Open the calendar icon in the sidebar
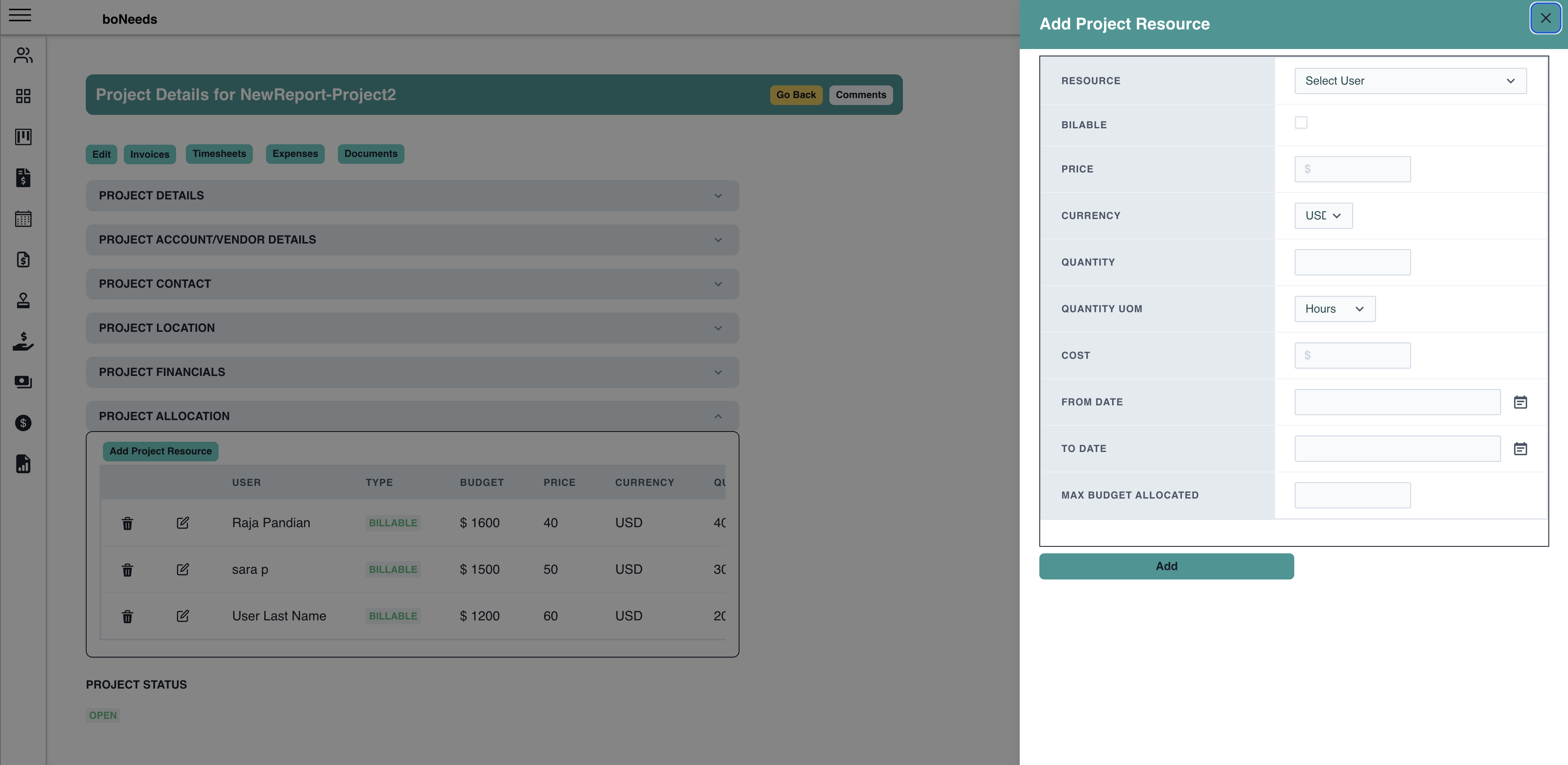This screenshot has height=765, width=1568. (x=22, y=219)
